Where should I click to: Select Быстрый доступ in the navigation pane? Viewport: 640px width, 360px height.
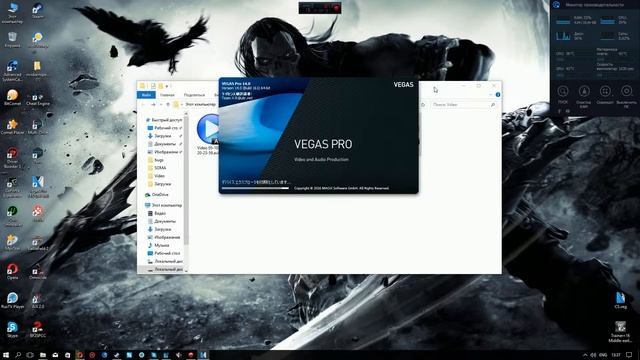pos(164,120)
